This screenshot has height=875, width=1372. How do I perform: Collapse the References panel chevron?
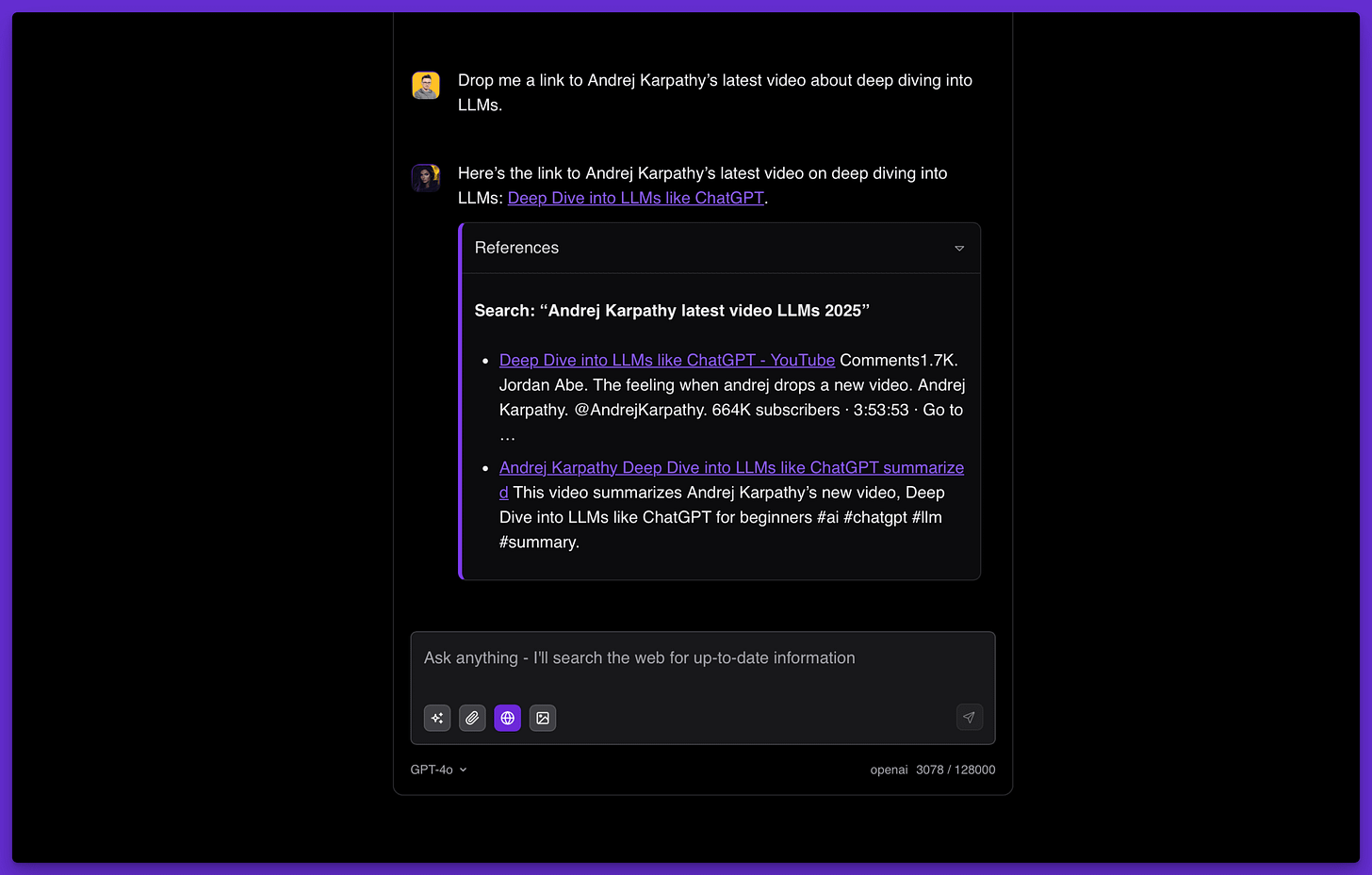point(959,249)
